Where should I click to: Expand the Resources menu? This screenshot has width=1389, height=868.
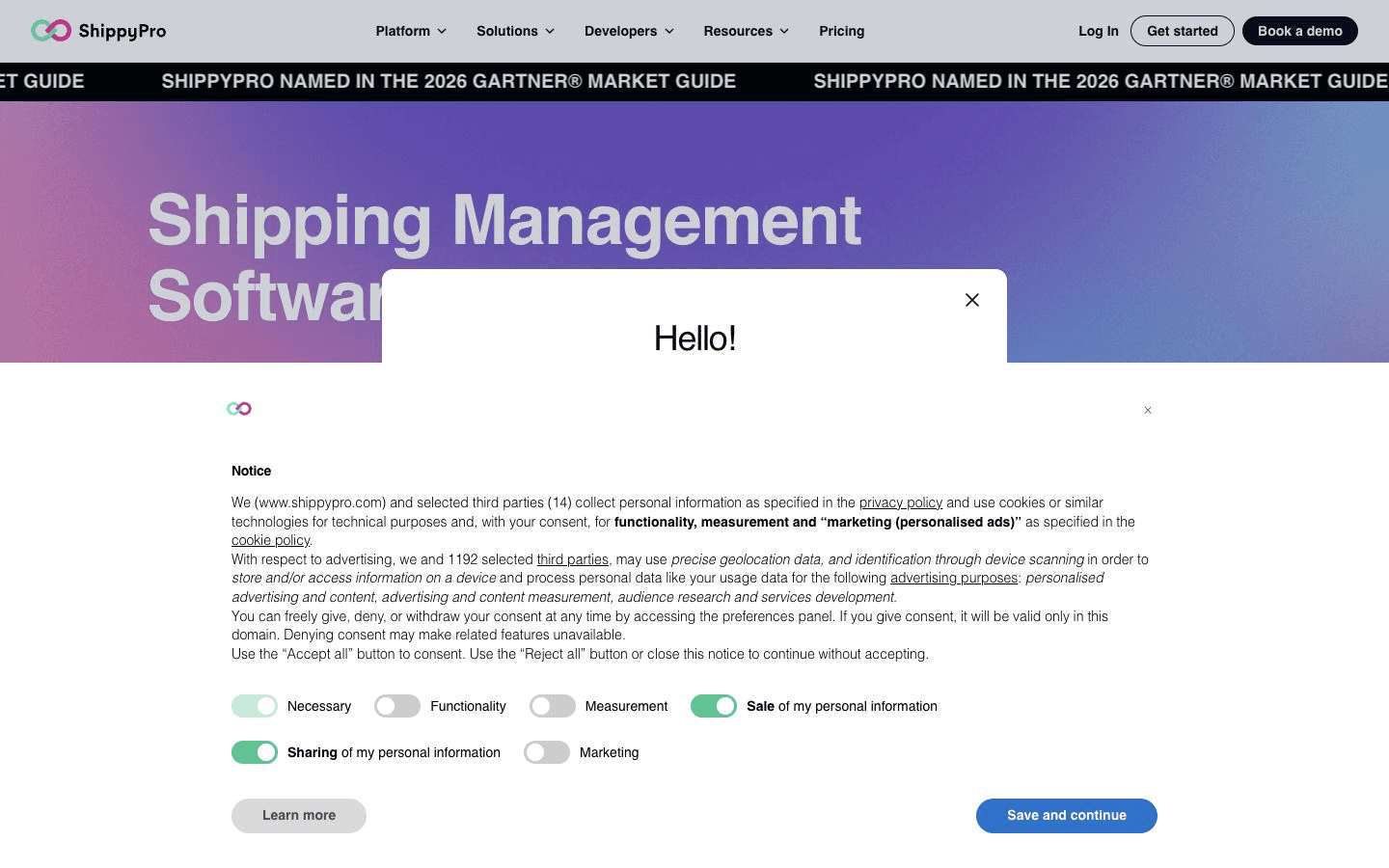(x=747, y=31)
